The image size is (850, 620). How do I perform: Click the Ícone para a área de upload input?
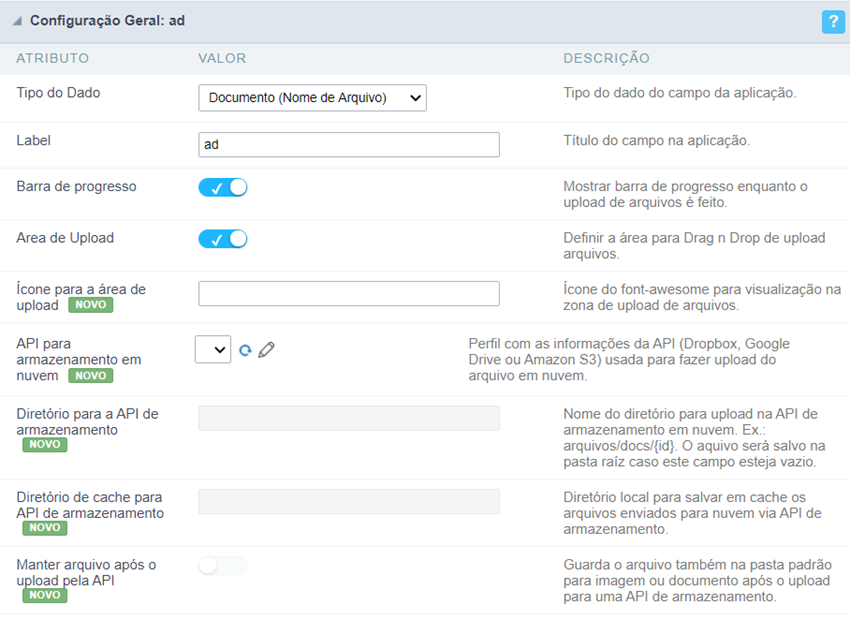pyautogui.click(x=348, y=293)
